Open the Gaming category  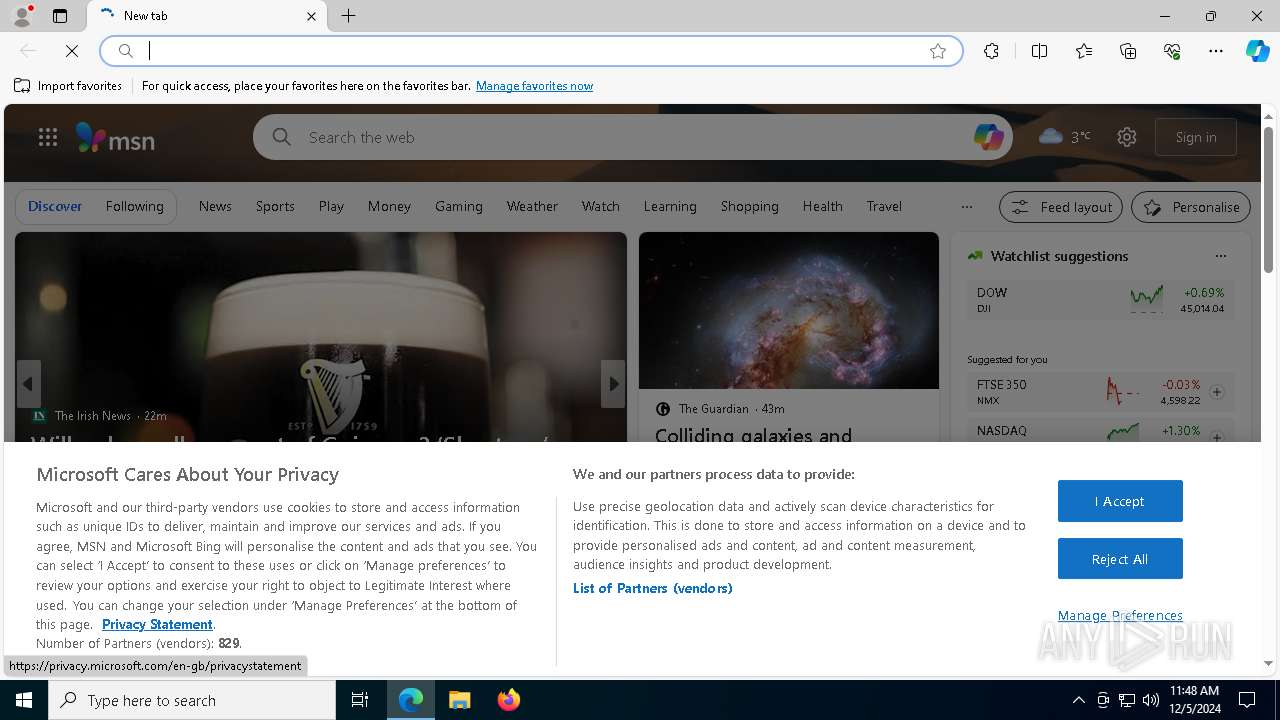pyautogui.click(x=459, y=206)
